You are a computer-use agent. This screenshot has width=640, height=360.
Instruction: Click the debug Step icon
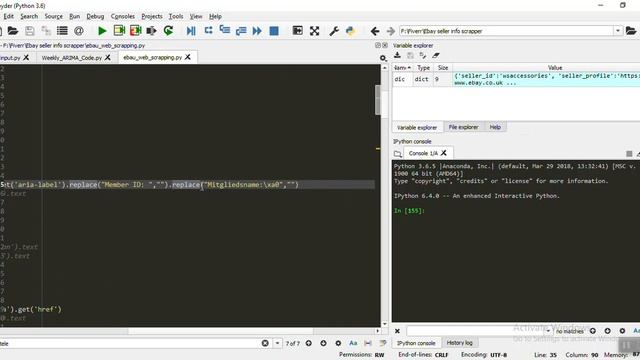(x=208, y=30)
